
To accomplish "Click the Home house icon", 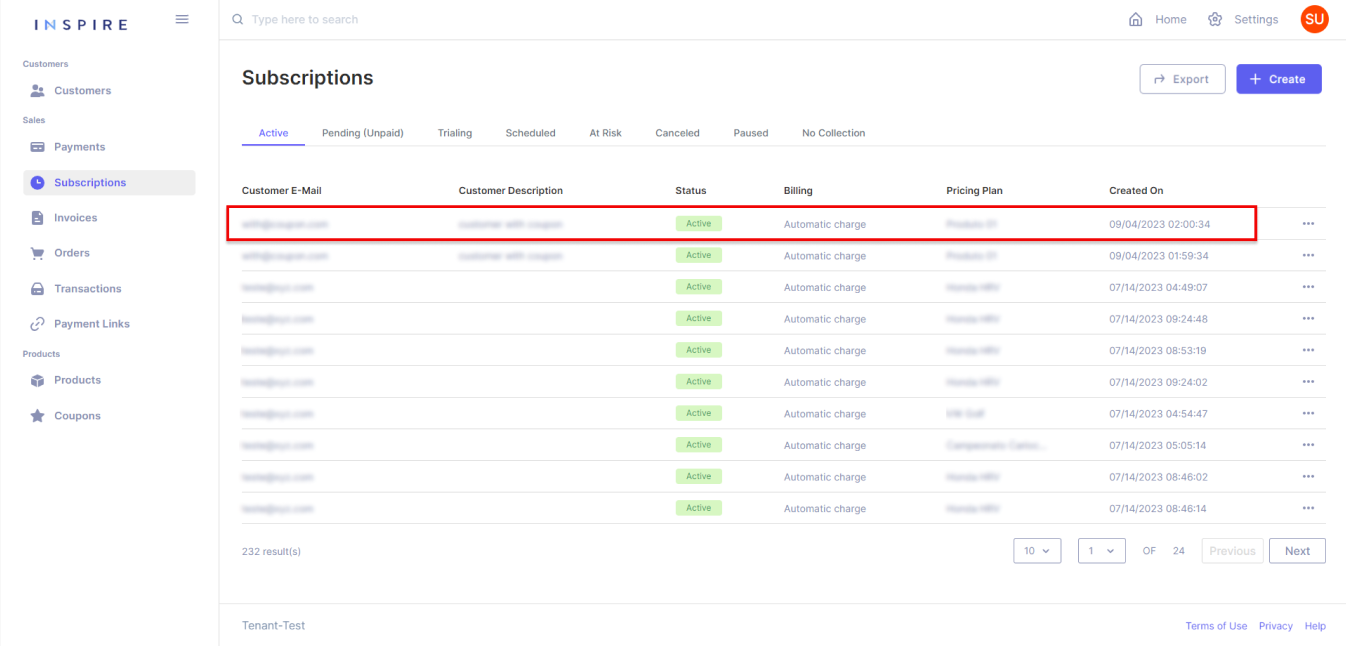I will pyautogui.click(x=1135, y=19).
